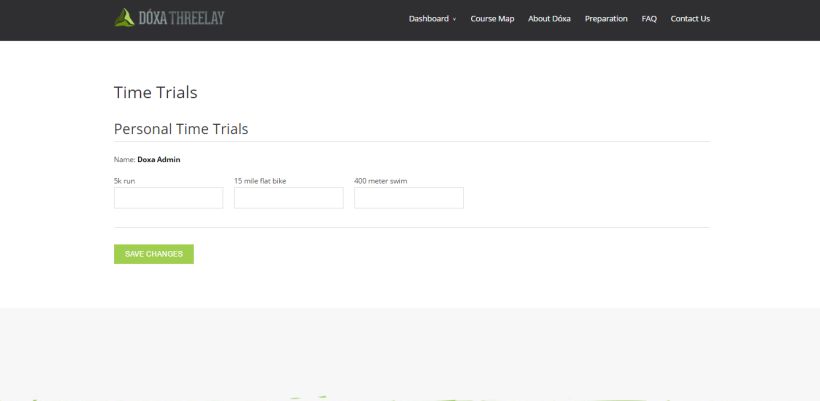Open the Dashboard menu item
Image resolution: width=820 pixels, height=401 pixels.
(428, 19)
